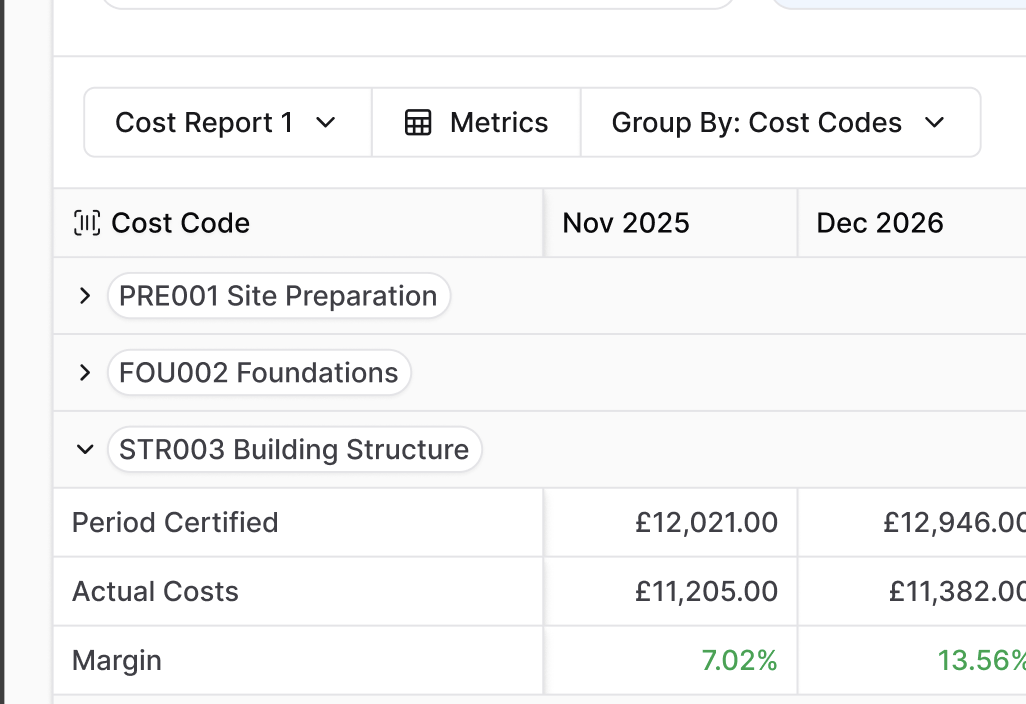Expand the PRE001 Site Preparation row
The image size is (1026, 704).
[85, 296]
